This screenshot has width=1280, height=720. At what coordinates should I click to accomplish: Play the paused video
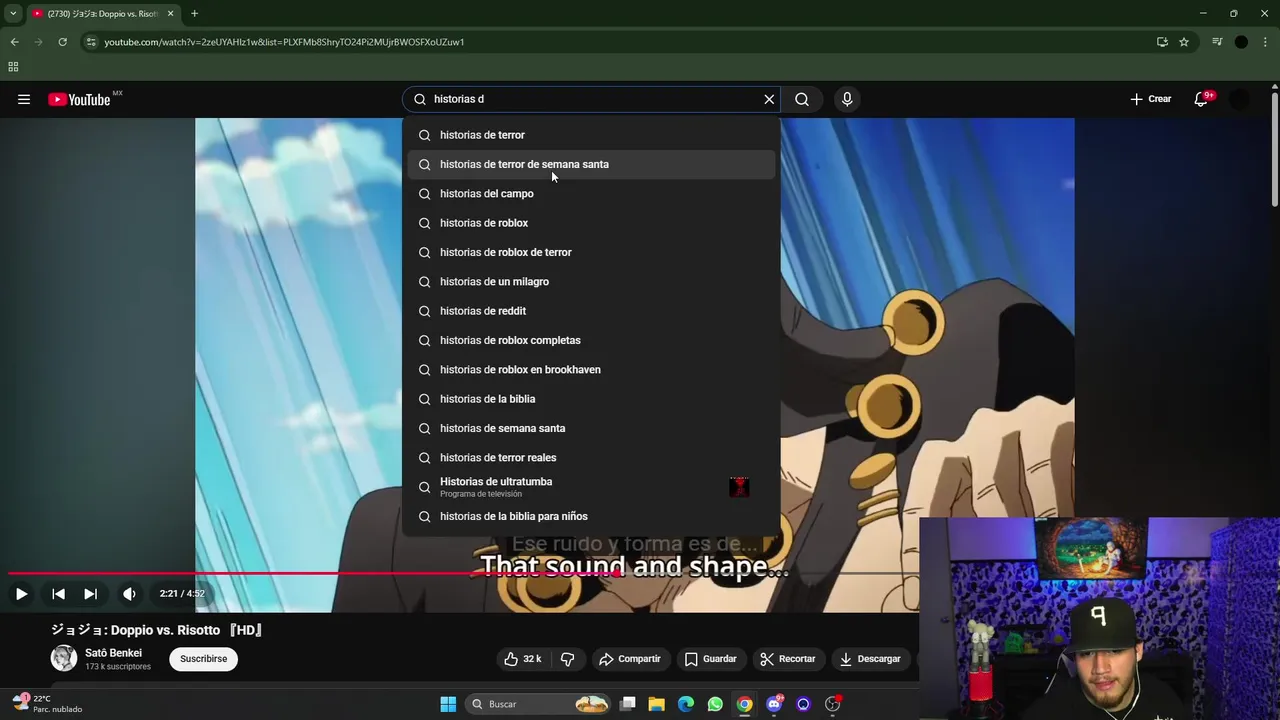point(21,593)
